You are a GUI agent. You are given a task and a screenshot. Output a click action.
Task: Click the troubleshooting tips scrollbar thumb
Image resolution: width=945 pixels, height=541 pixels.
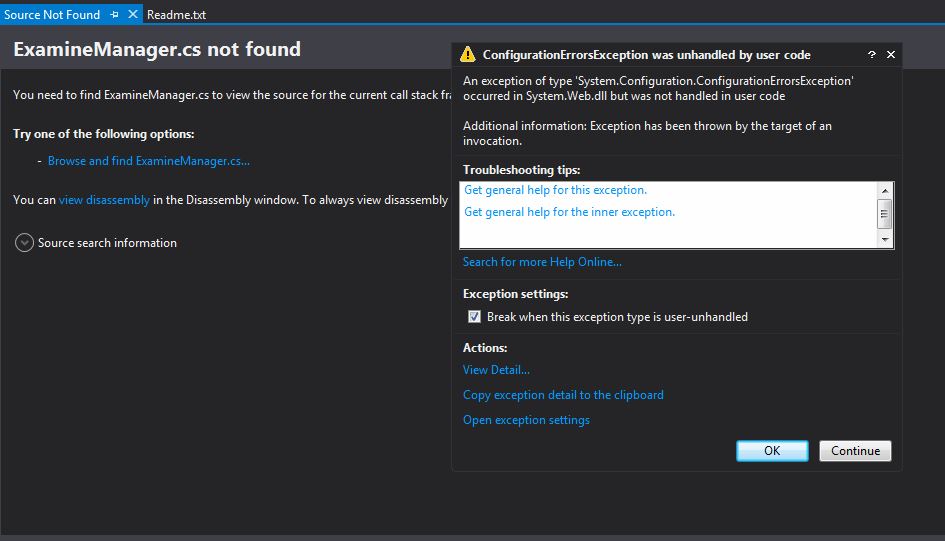(884, 214)
